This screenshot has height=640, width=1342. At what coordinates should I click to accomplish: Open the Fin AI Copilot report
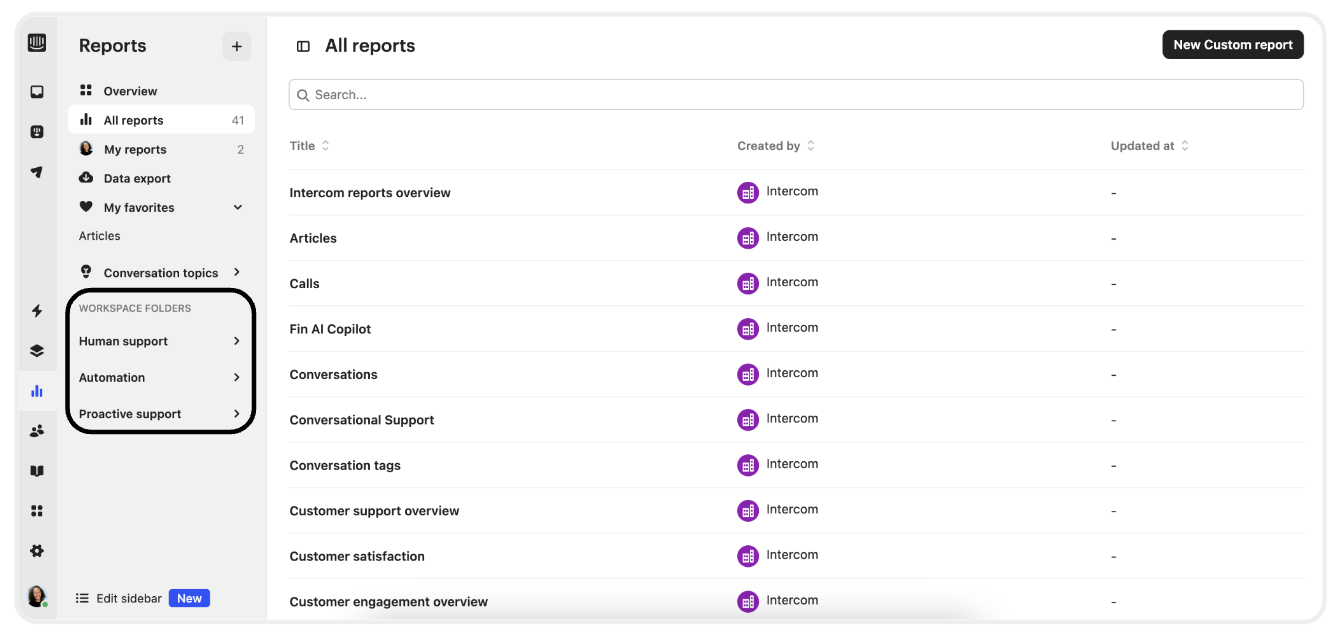tap(330, 329)
